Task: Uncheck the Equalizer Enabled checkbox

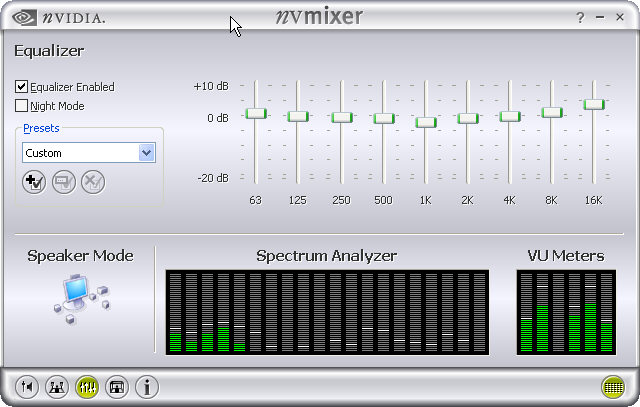Action: 21,87
